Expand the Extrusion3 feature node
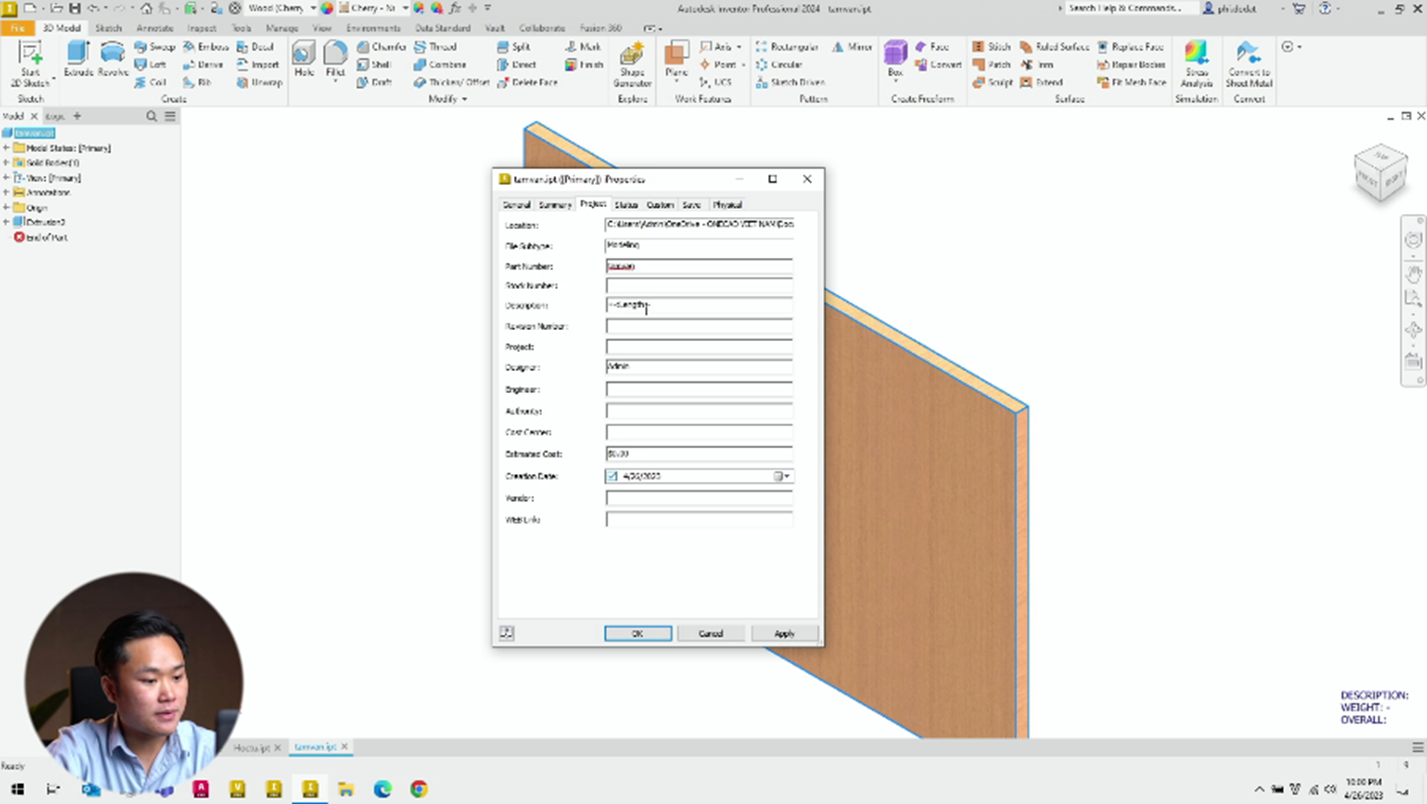The width and height of the screenshot is (1427, 804). [6, 222]
